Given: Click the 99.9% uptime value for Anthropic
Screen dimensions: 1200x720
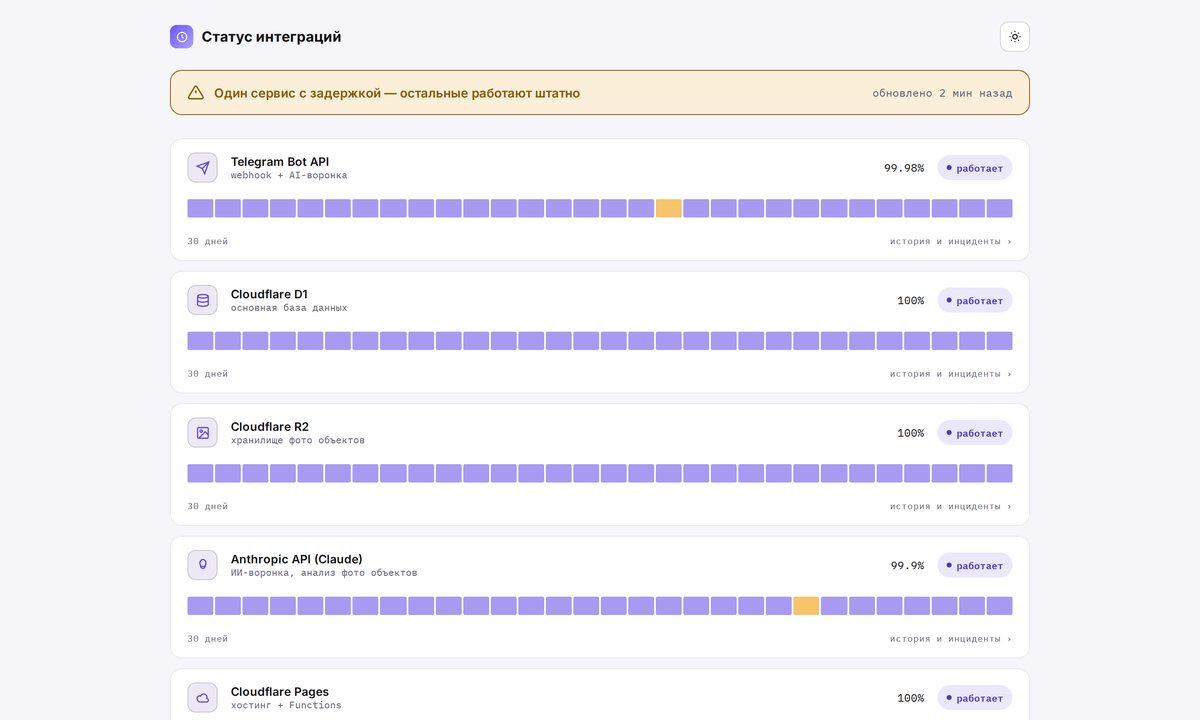Looking at the screenshot, I should tap(907, 565).
